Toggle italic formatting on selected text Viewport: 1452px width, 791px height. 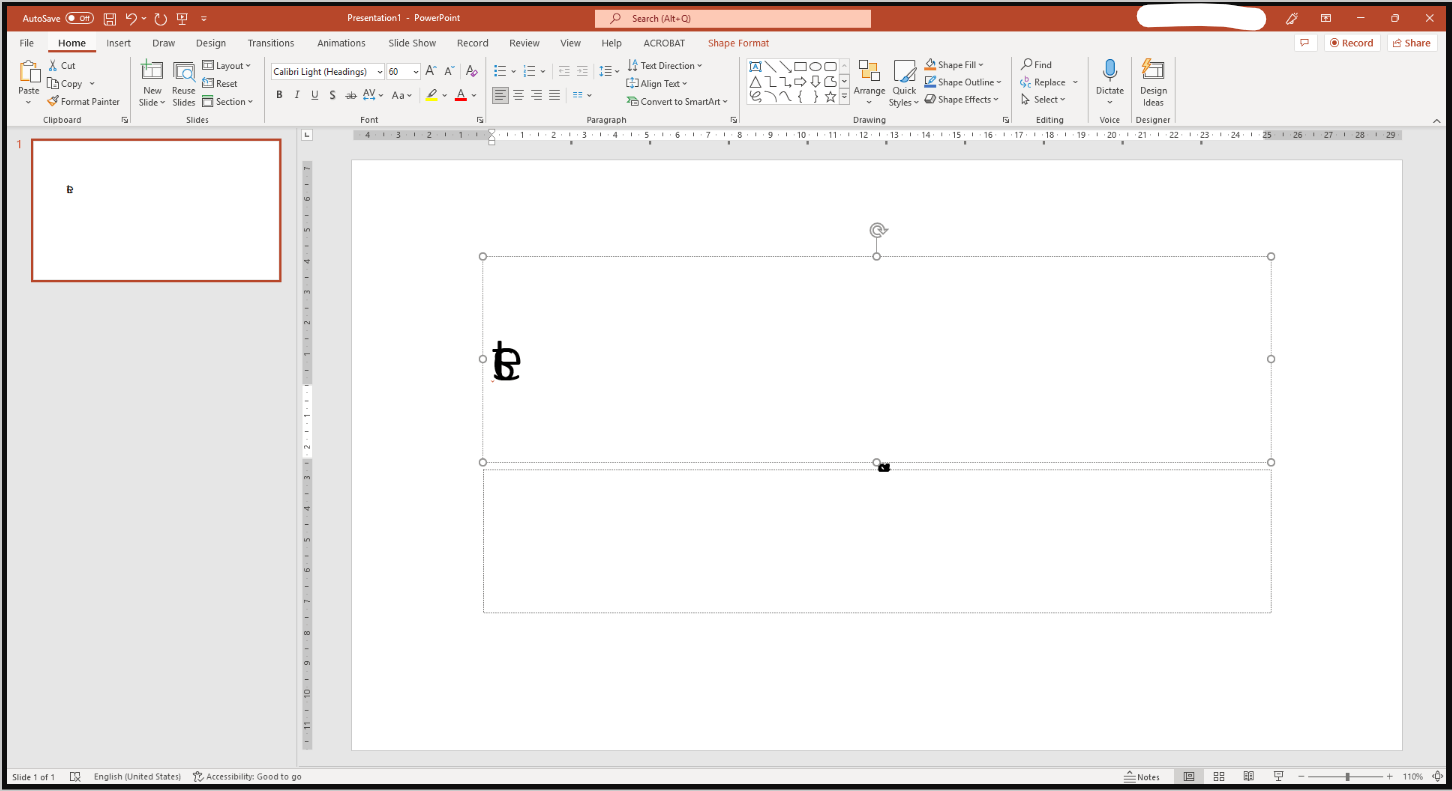click(x=297, y=95)
